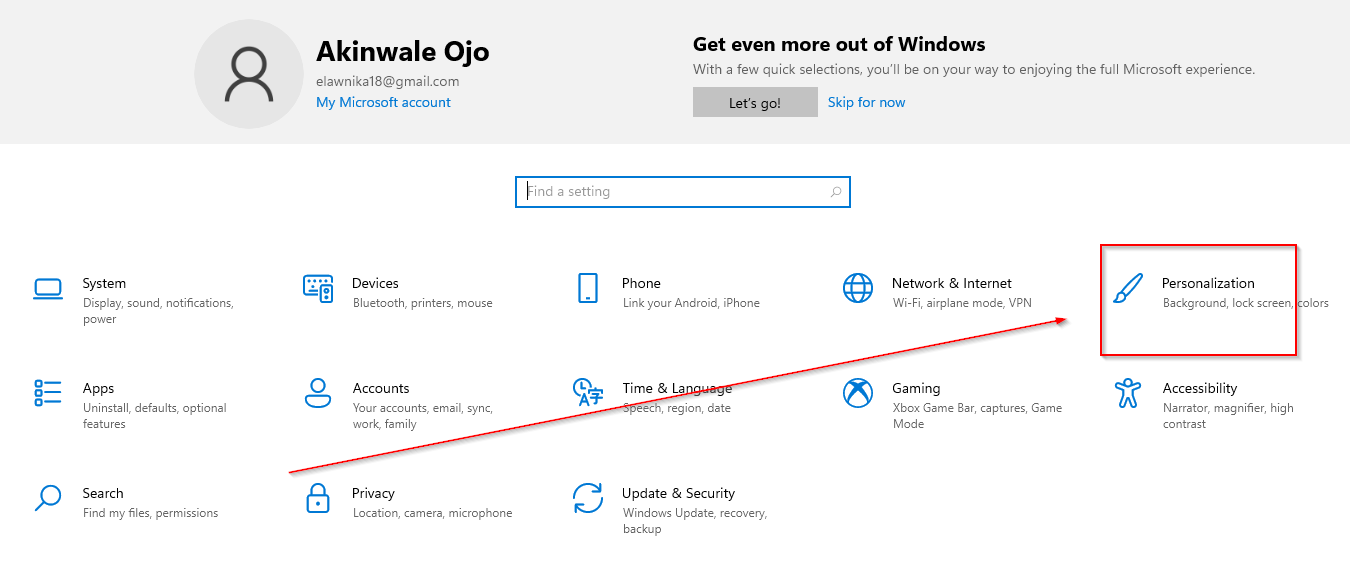Select the Network & Internet globe icon

tap(858, 288)
